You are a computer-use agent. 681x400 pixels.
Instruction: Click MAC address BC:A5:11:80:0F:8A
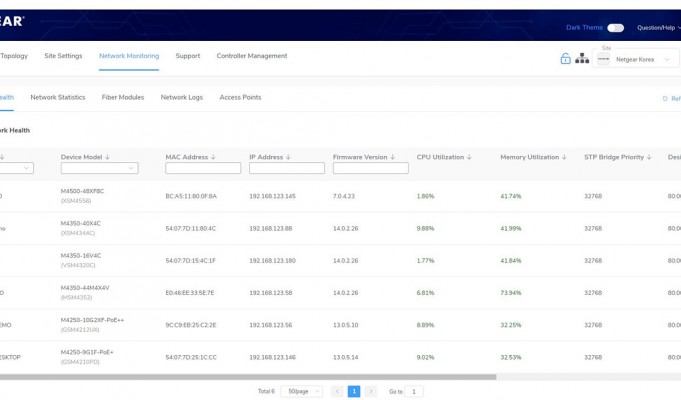point(191,196)
